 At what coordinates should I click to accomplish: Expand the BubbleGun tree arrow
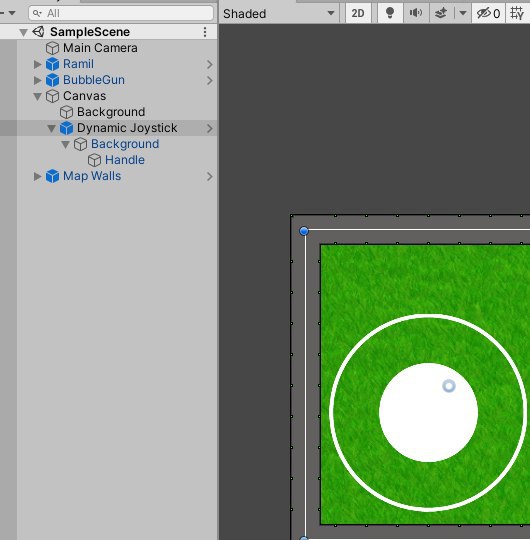click(x=37, y=80)
